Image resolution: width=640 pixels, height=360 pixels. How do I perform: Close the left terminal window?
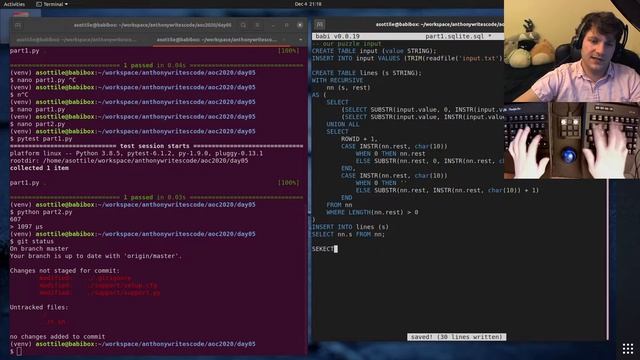300,25
